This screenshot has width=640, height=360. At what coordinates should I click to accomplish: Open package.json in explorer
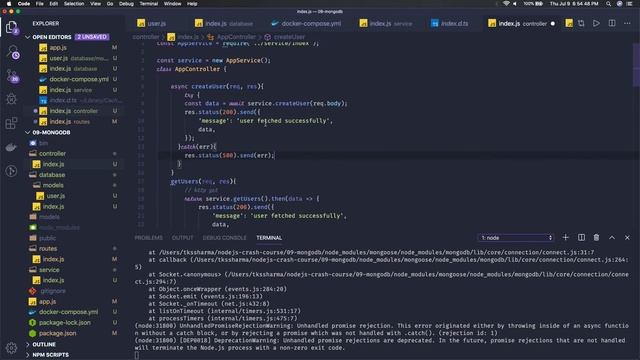coord(58,333)
